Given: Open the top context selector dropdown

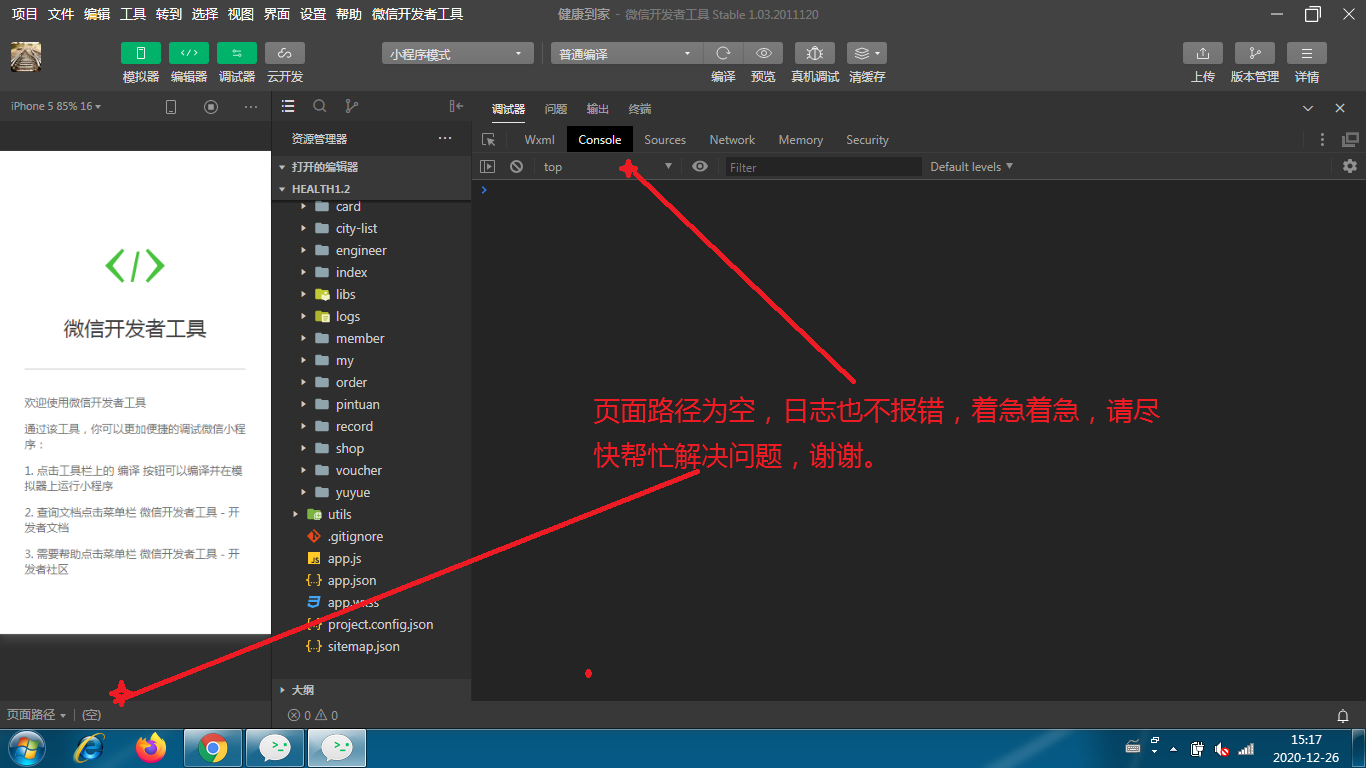Looking at the screenshot, I should (608, 167).
